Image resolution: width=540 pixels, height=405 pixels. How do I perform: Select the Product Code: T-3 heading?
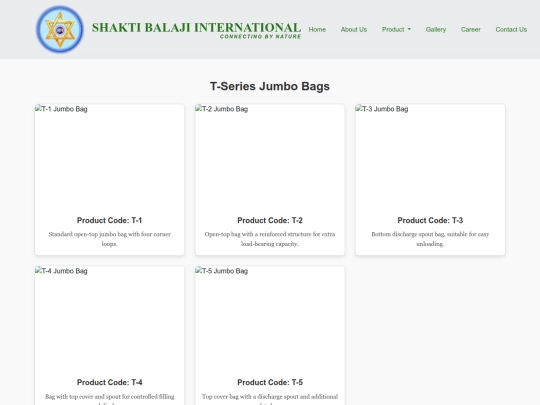click(x=430, y=220)
